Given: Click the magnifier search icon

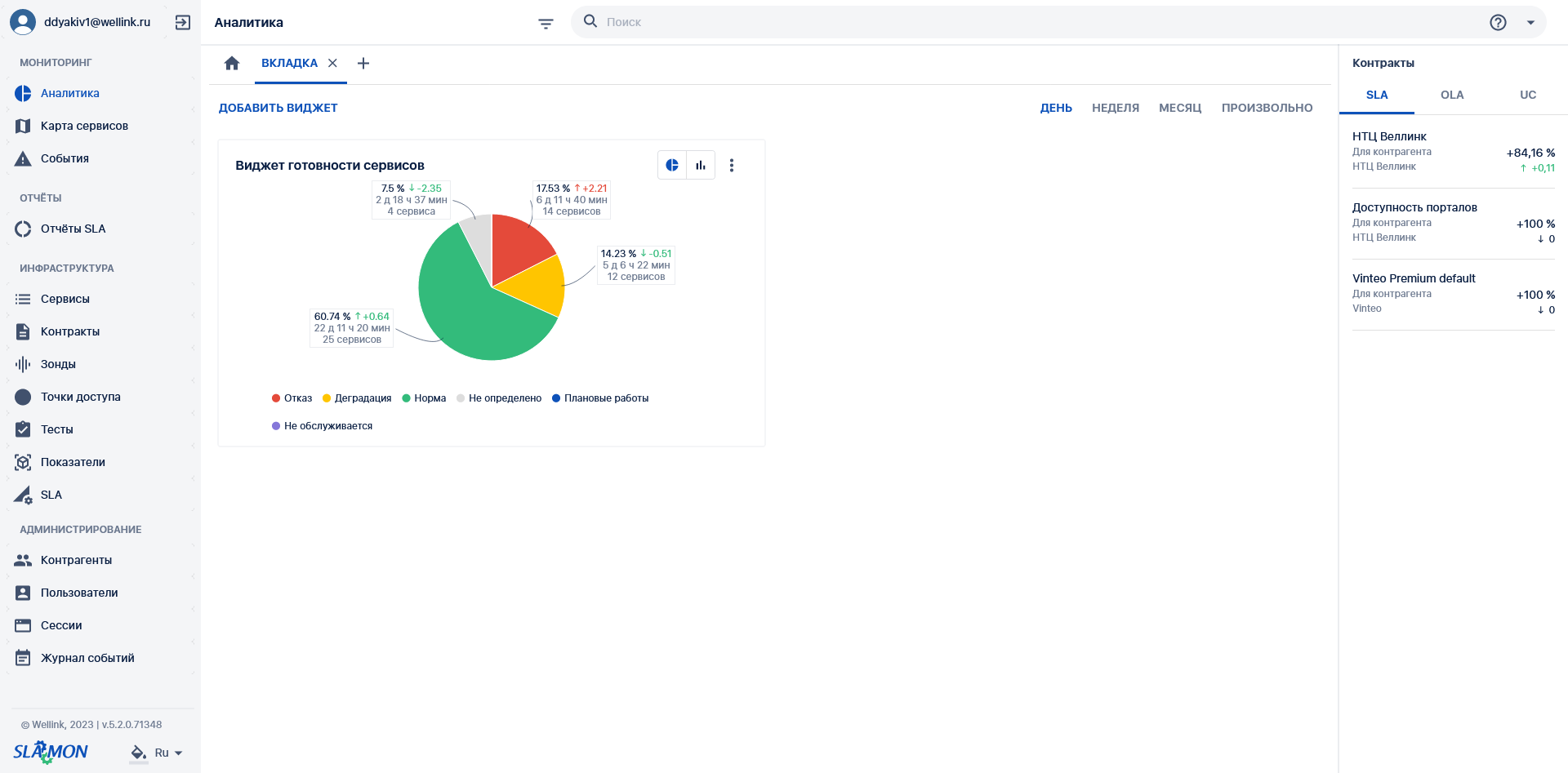Looking at the screenshot, I should coord(590,21).
